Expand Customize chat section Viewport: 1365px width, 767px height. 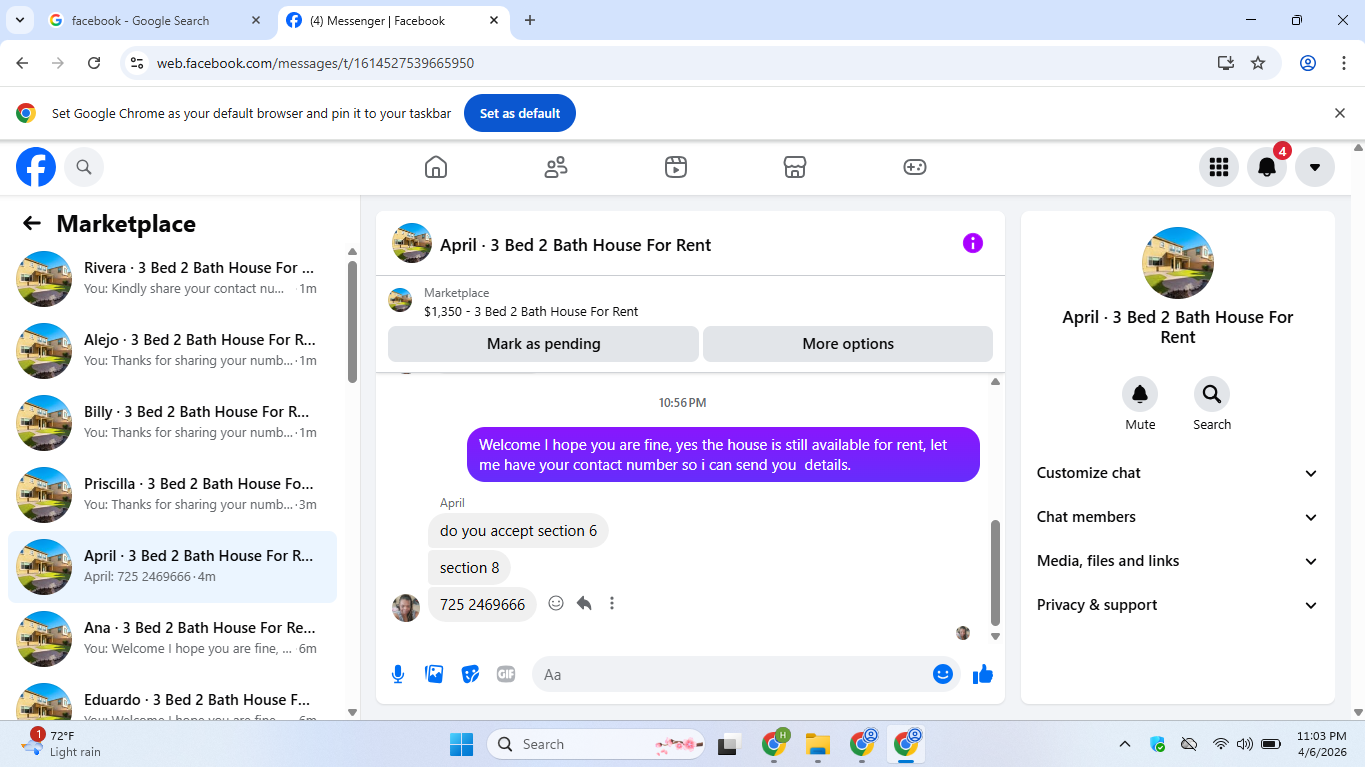click(x=1177, y=473)
